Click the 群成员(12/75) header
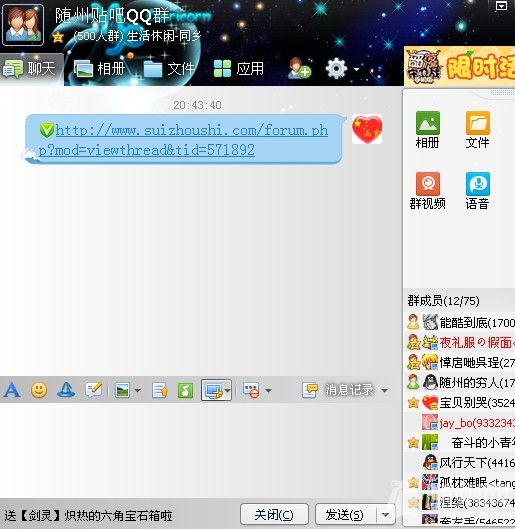Image resolution: width=515 pixels, height=529 pixels. [443, 301]
